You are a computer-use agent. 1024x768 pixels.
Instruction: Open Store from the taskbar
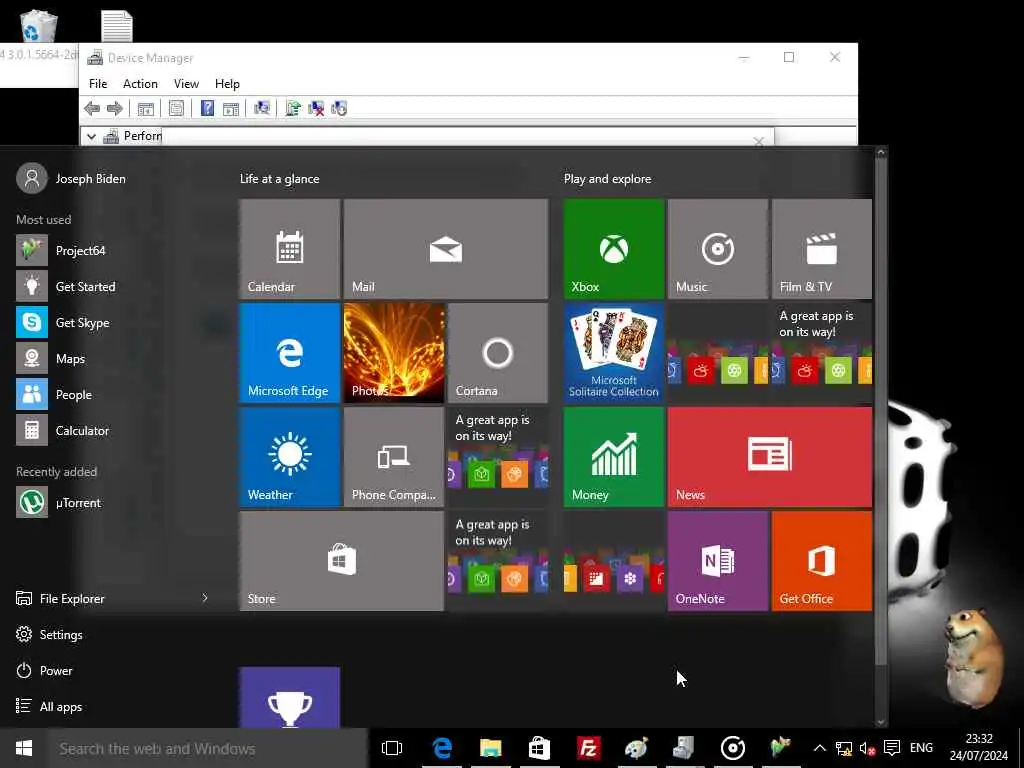[x=539, y=748]
